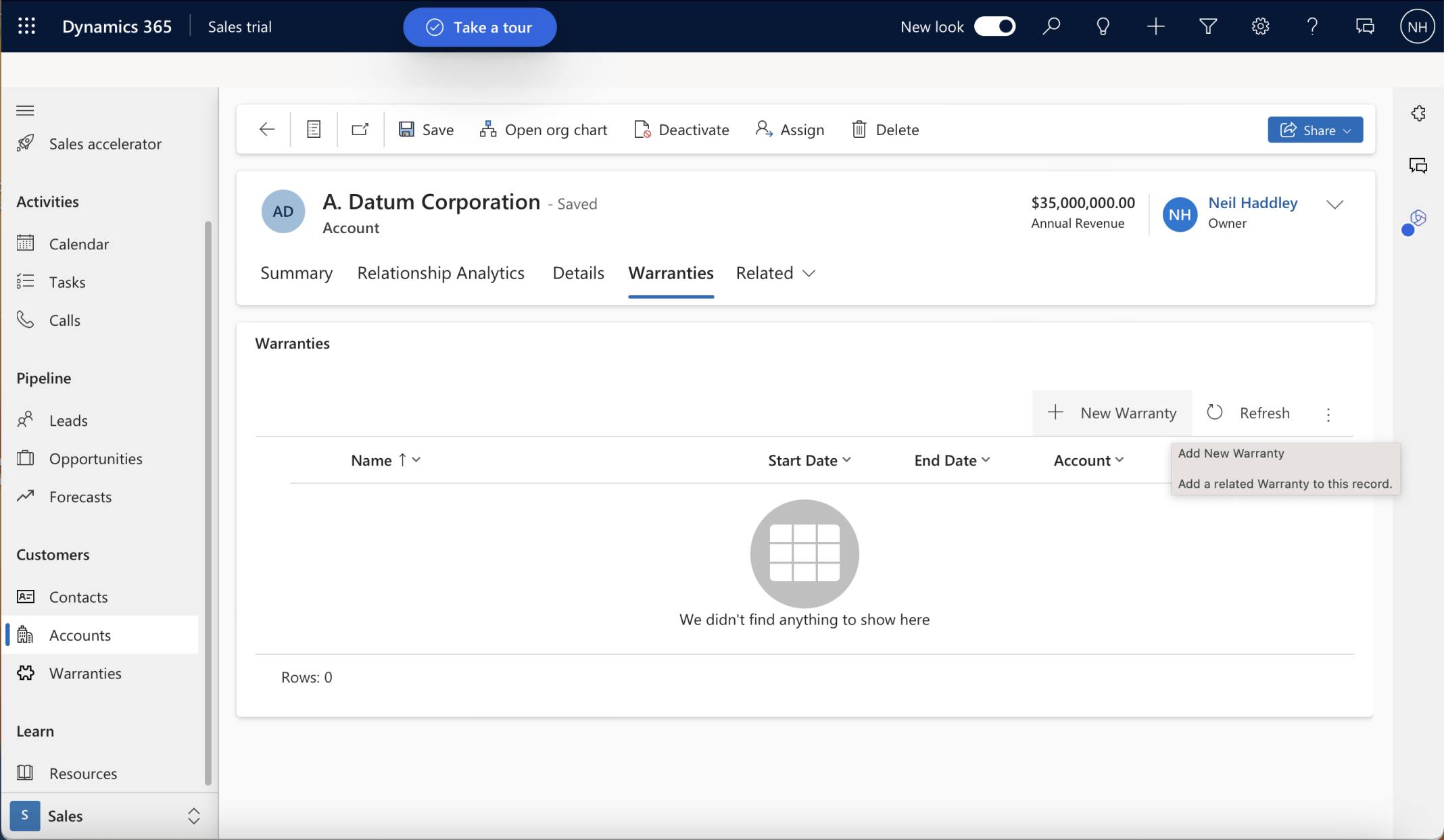Image resolution: width=1444 pixels, height=840 pixels.
Task: Open the settings gear icon
Action: [x=1260, y=26]
